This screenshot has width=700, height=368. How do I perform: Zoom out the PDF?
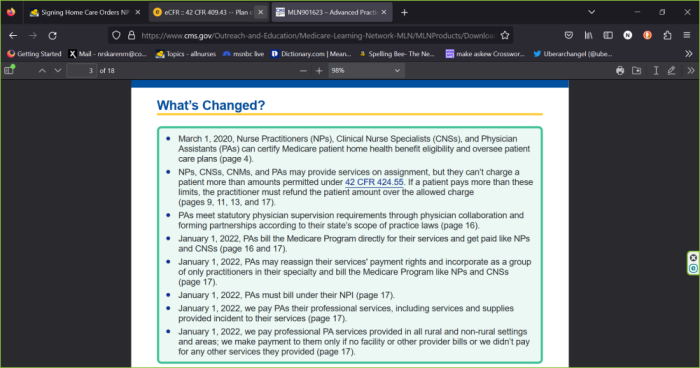[x=303, y=71]
